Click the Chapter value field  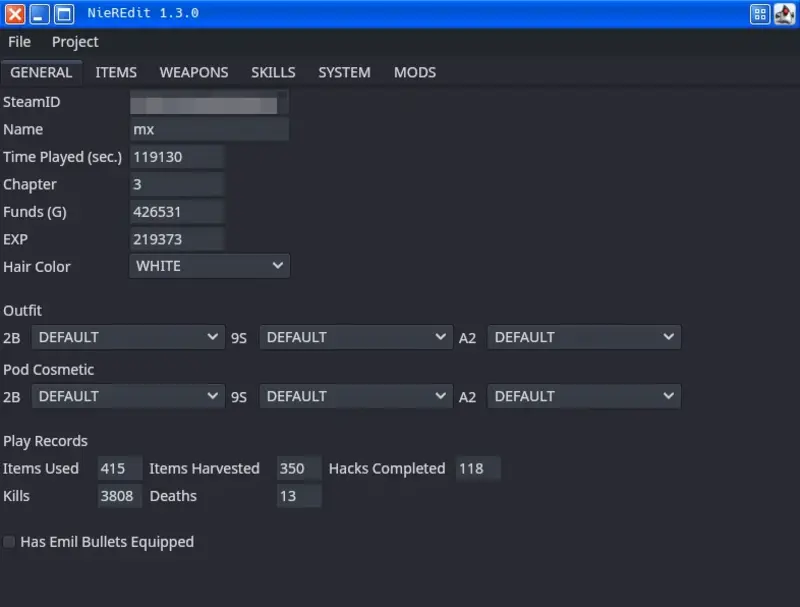pos(177,184)
